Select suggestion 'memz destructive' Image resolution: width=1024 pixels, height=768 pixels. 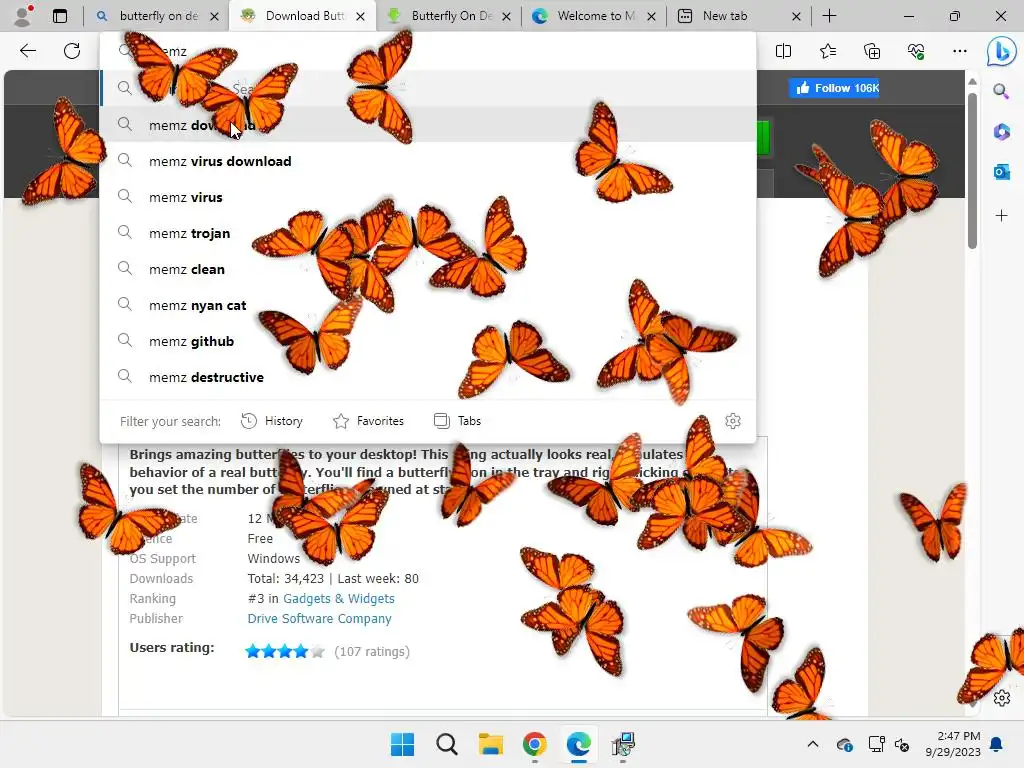(x=428, y=377)
